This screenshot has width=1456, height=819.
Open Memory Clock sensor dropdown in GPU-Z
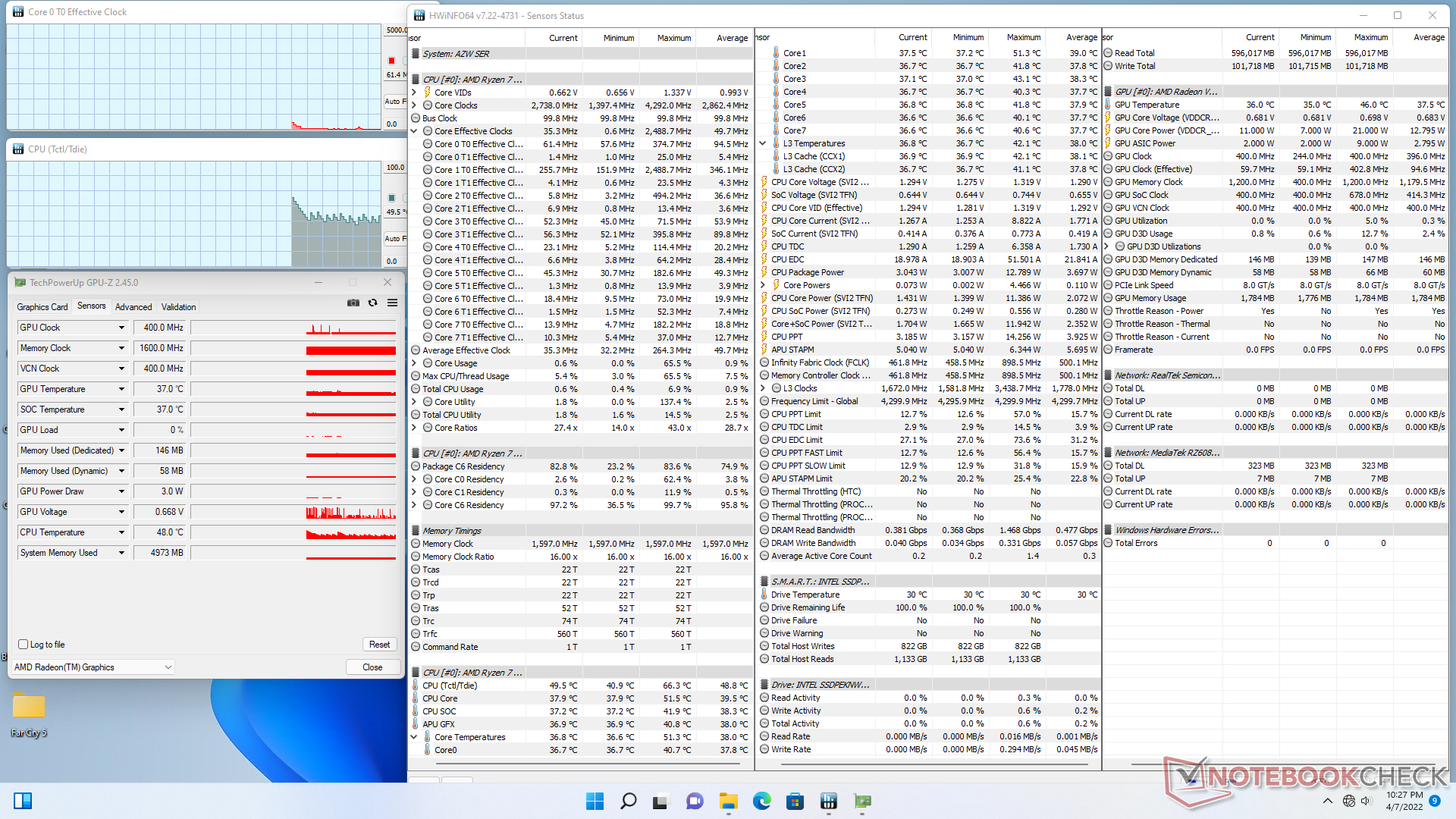click(121, 348)
